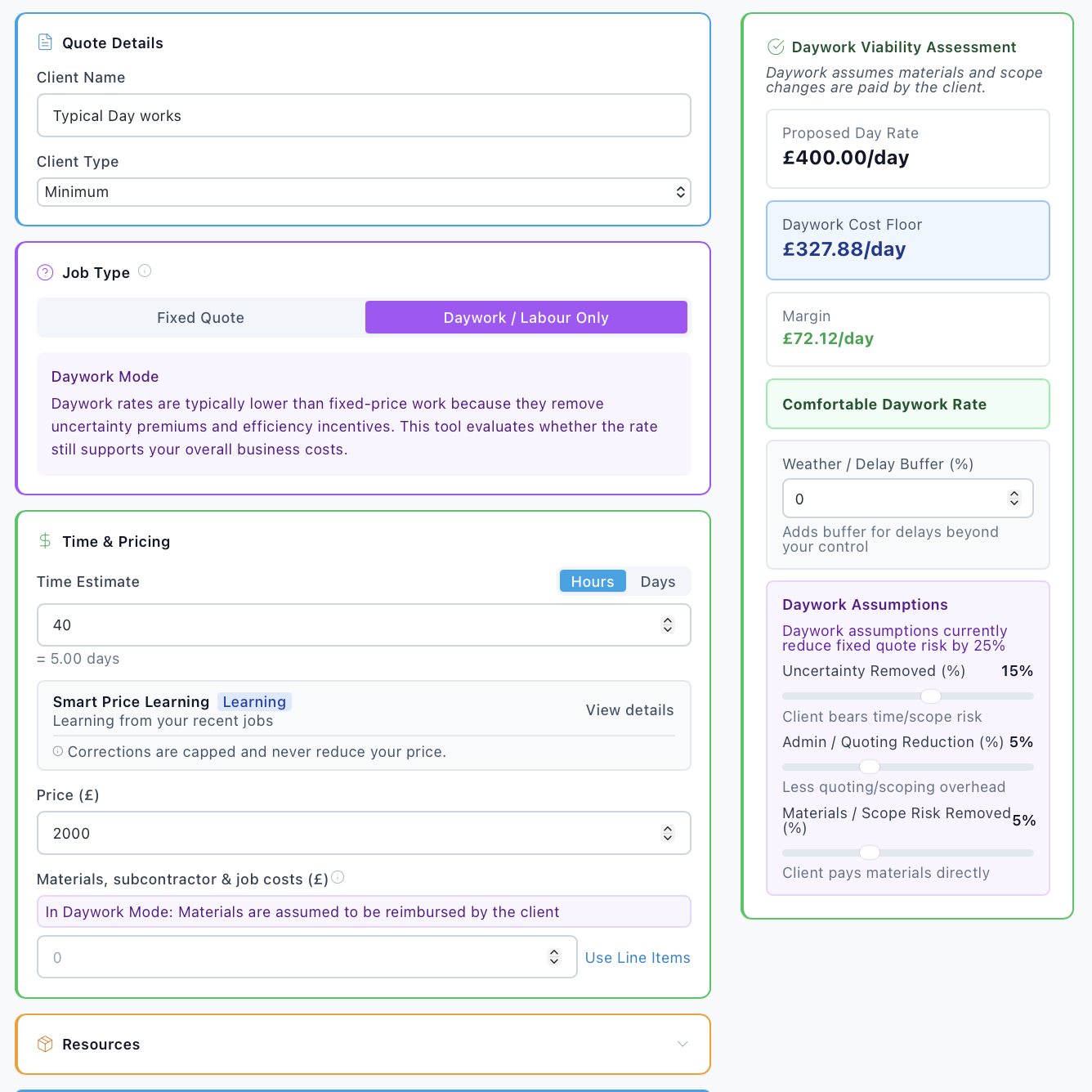Image resolution: width=1092 pixels, height=1092 pixels.
Task: Click the Use Line Items link
Action: (638, 957)
